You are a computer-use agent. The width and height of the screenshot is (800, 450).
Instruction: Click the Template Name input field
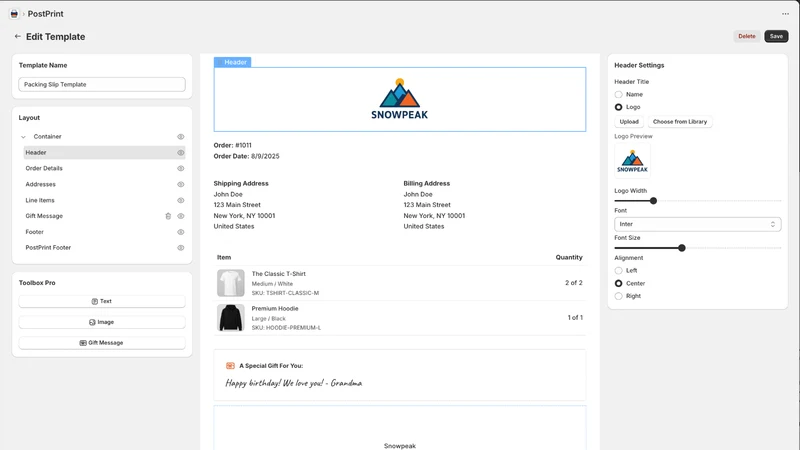tap(102, 85)
